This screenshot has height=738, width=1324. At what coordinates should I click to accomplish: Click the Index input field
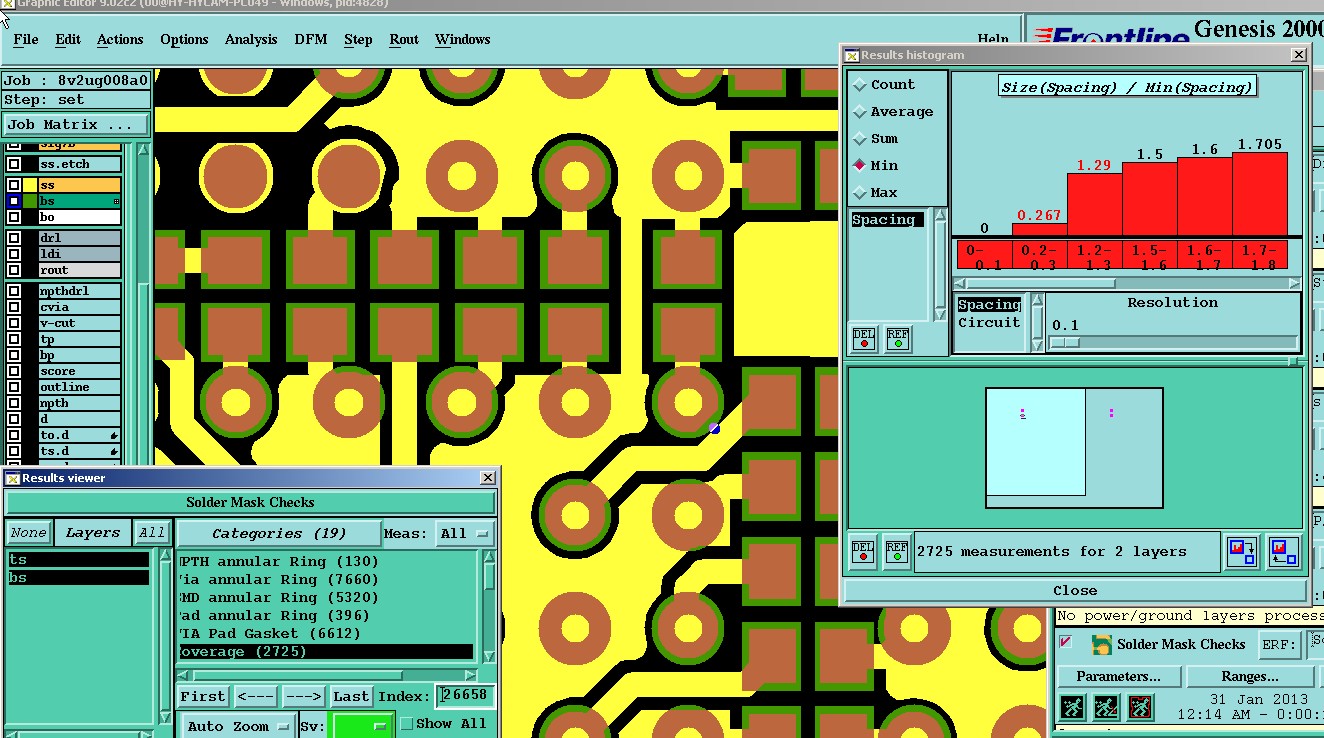point(464,696)
